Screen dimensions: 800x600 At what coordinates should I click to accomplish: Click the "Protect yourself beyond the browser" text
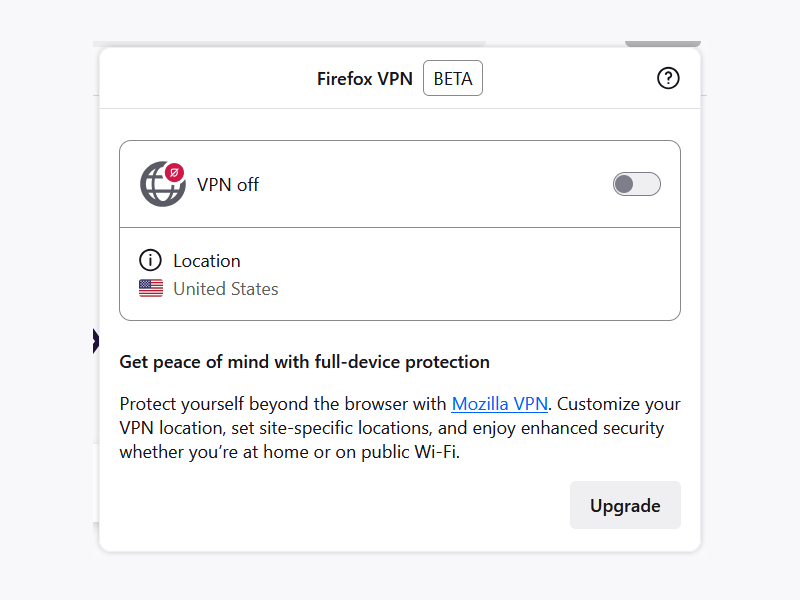tap(283, 404)
